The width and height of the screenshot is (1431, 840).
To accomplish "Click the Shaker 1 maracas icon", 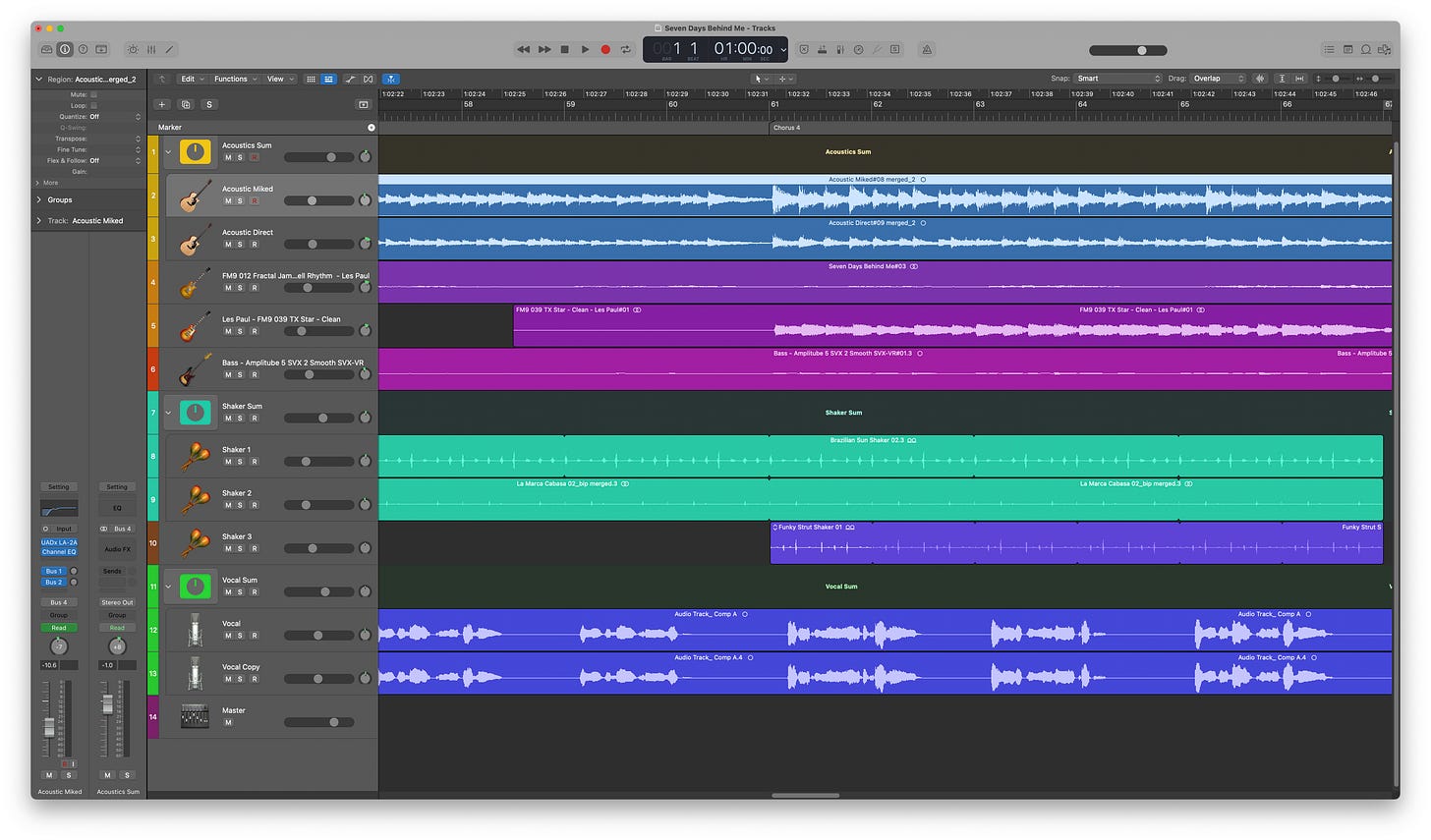I will [x=196, y=456].
